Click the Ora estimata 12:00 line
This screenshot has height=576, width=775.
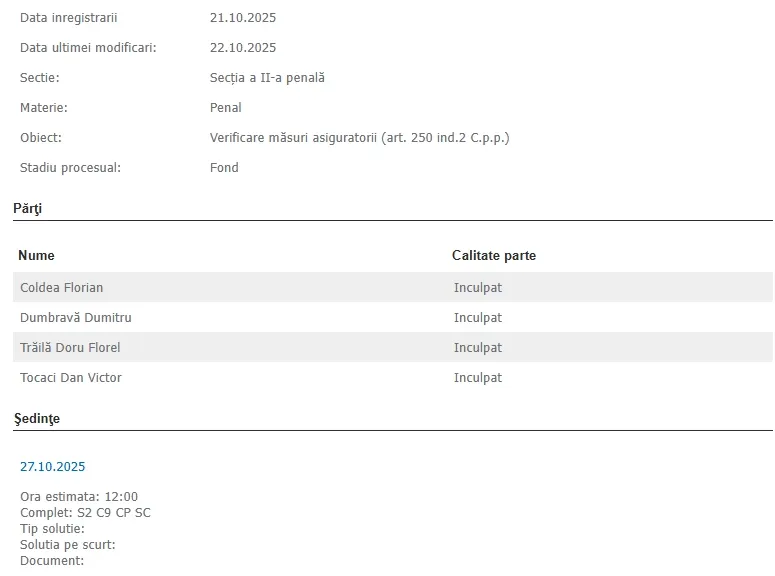(79, 497)
